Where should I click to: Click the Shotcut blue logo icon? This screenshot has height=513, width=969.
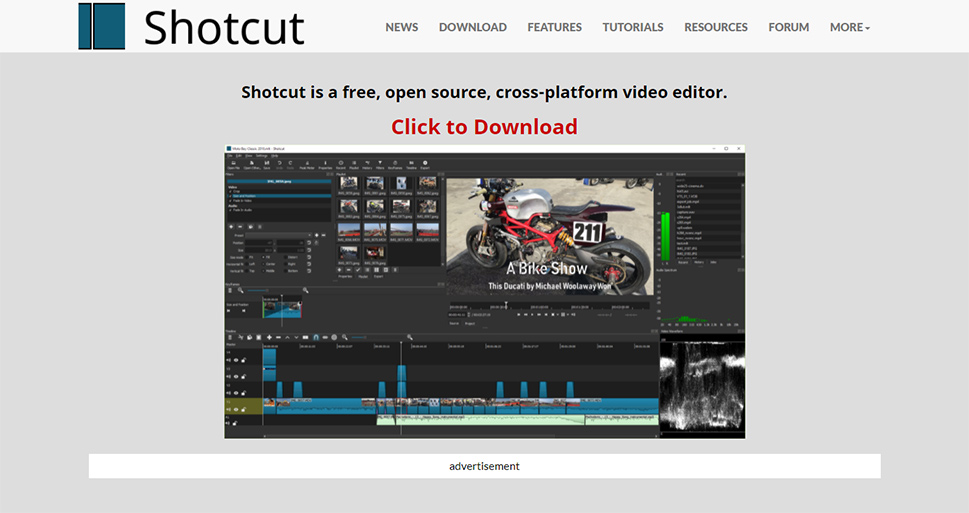[x=101, y=26]
